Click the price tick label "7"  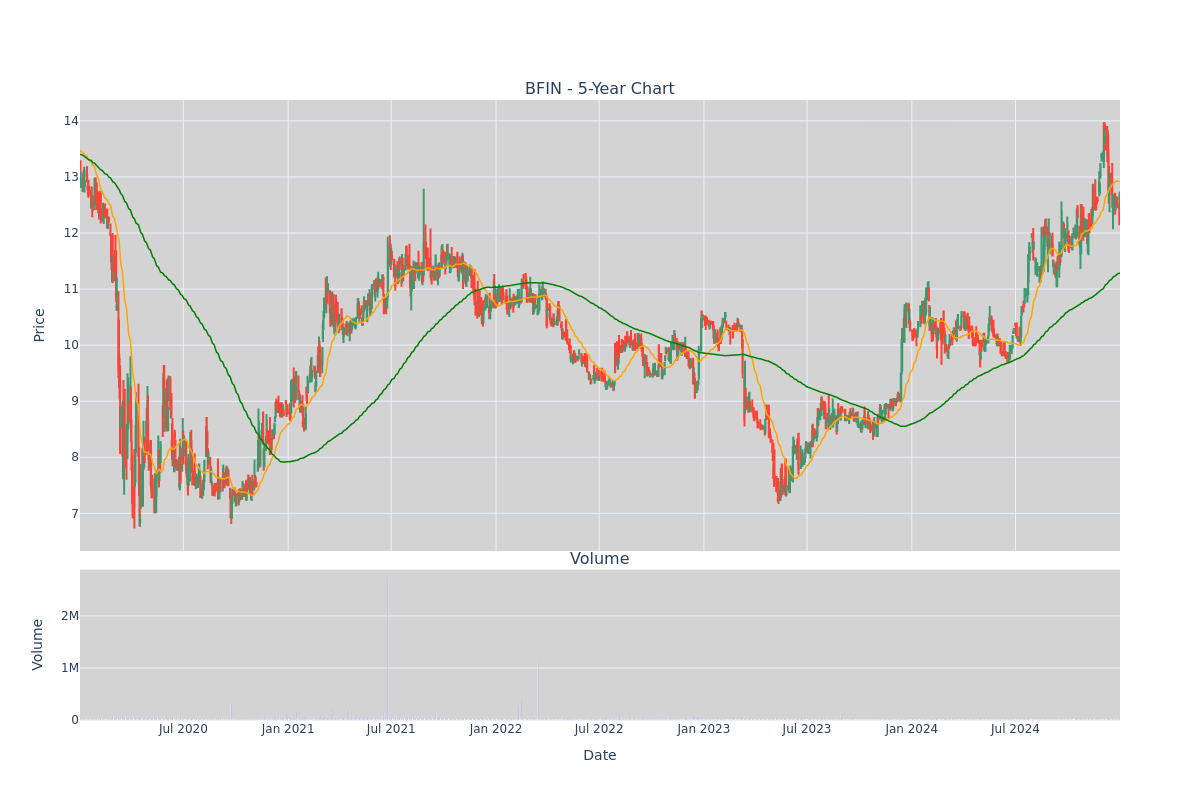point(75,513)
